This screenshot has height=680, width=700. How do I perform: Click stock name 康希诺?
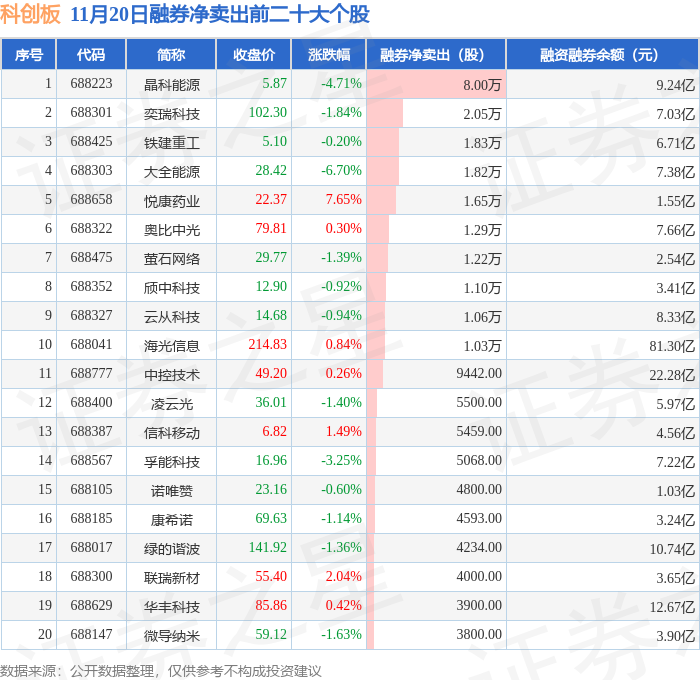(x=171, y=520)
